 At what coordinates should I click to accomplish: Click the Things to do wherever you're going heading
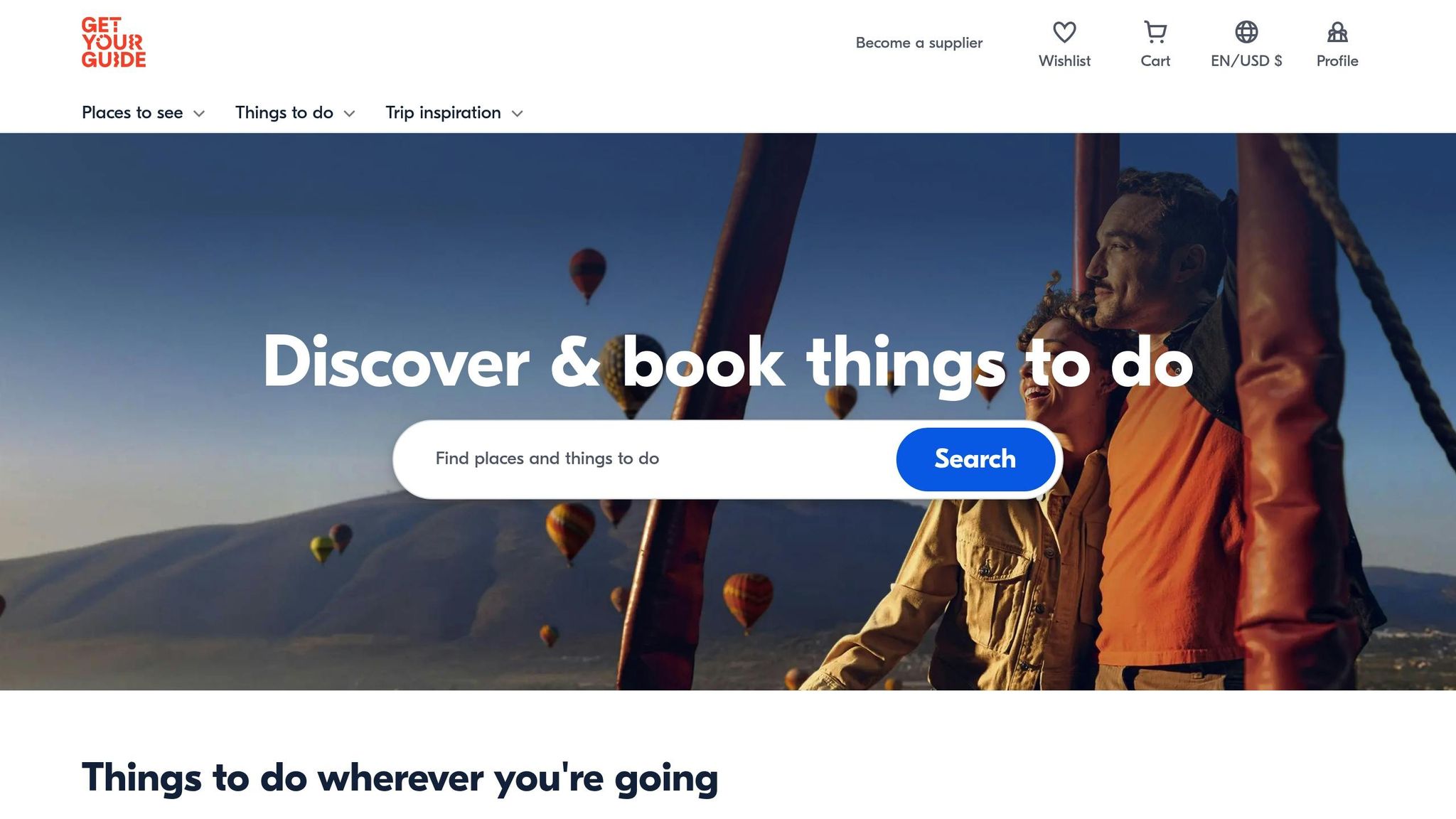click(x=400, y=778)
